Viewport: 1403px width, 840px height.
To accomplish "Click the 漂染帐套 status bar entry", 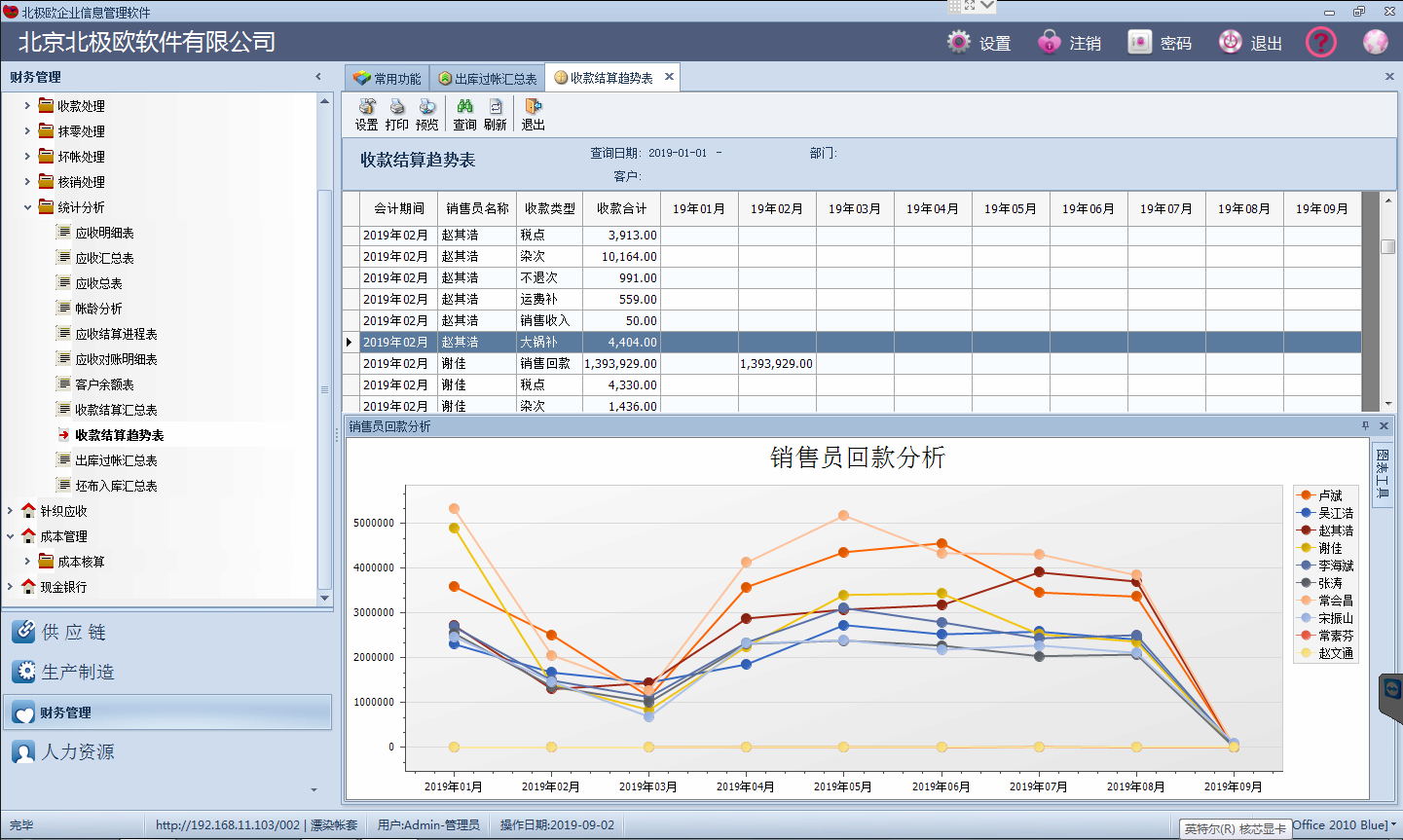I will coord(334,825).
